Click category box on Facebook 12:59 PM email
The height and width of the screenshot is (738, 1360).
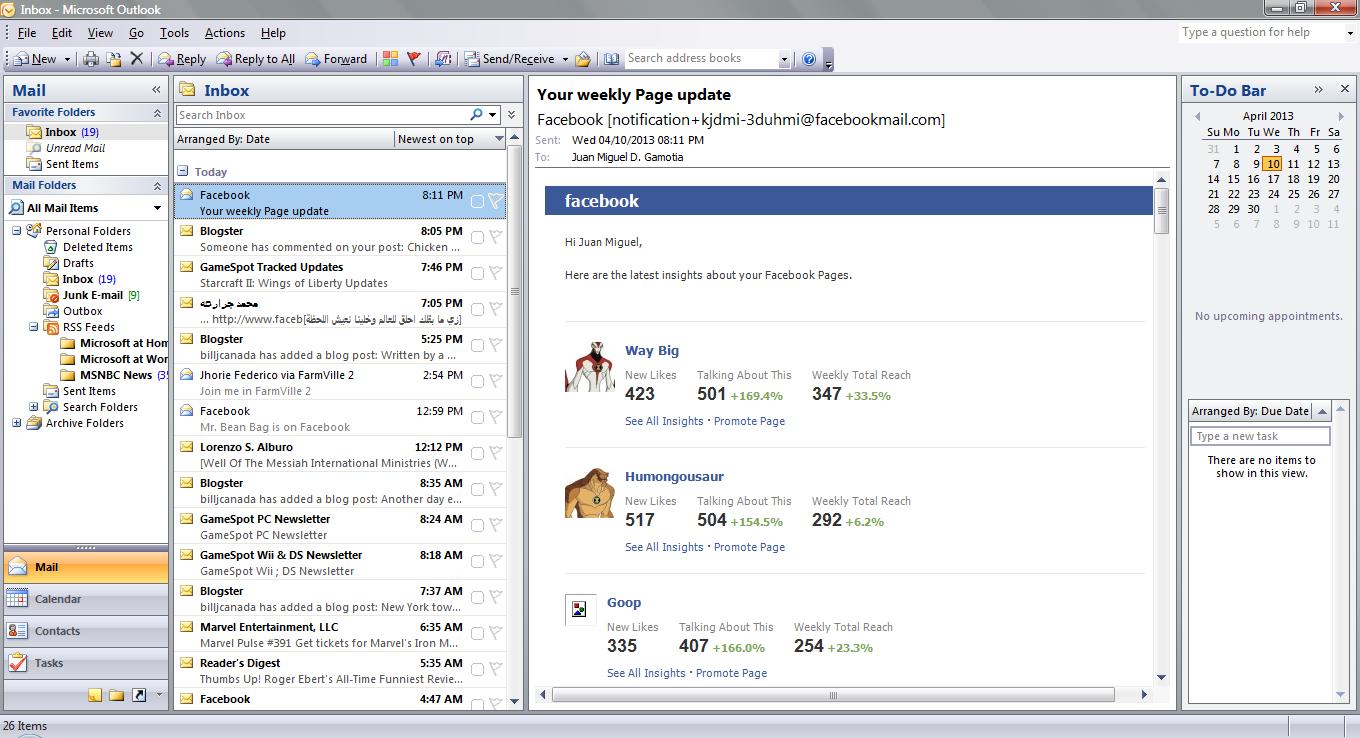[477, 418]
